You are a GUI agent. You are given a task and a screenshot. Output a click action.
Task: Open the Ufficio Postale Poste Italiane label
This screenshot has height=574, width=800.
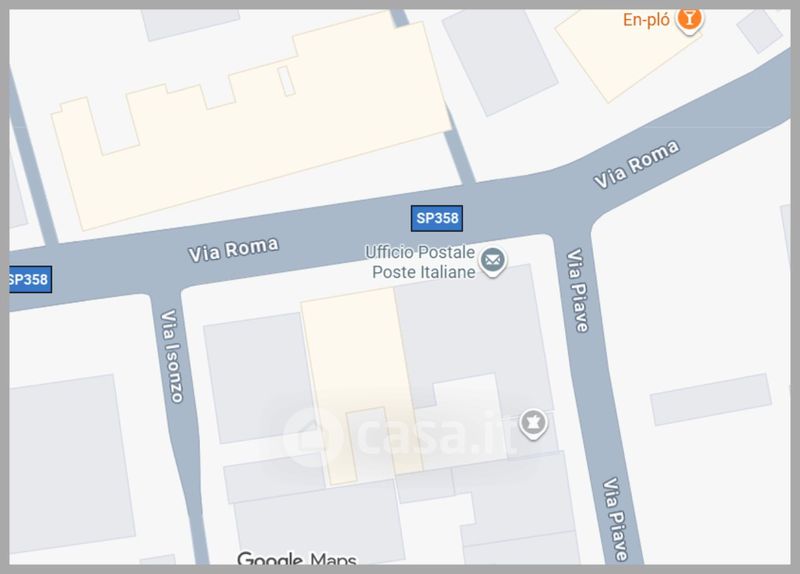420,262
